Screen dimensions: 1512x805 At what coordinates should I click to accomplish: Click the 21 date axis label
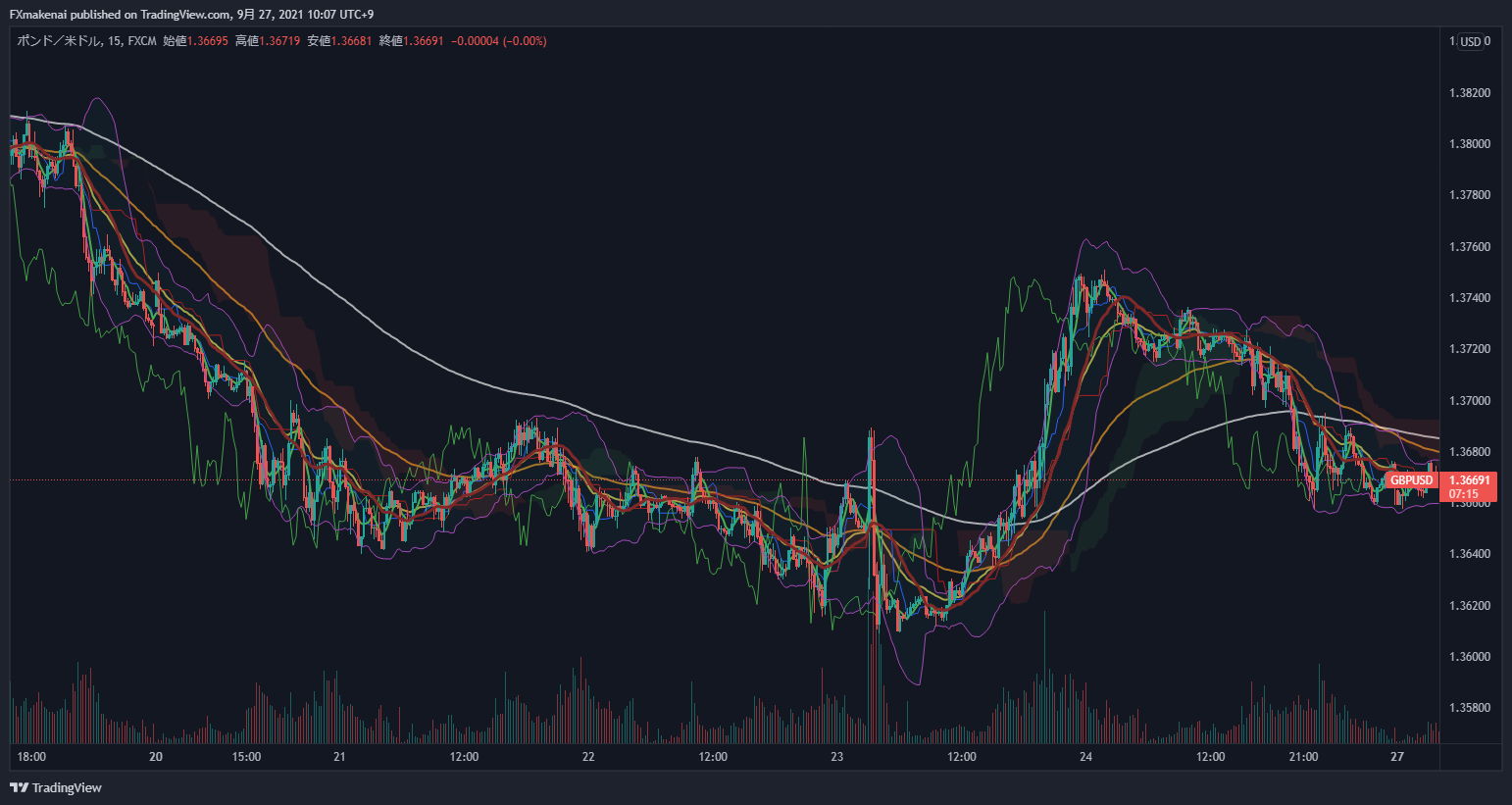(x=339, y=757)
